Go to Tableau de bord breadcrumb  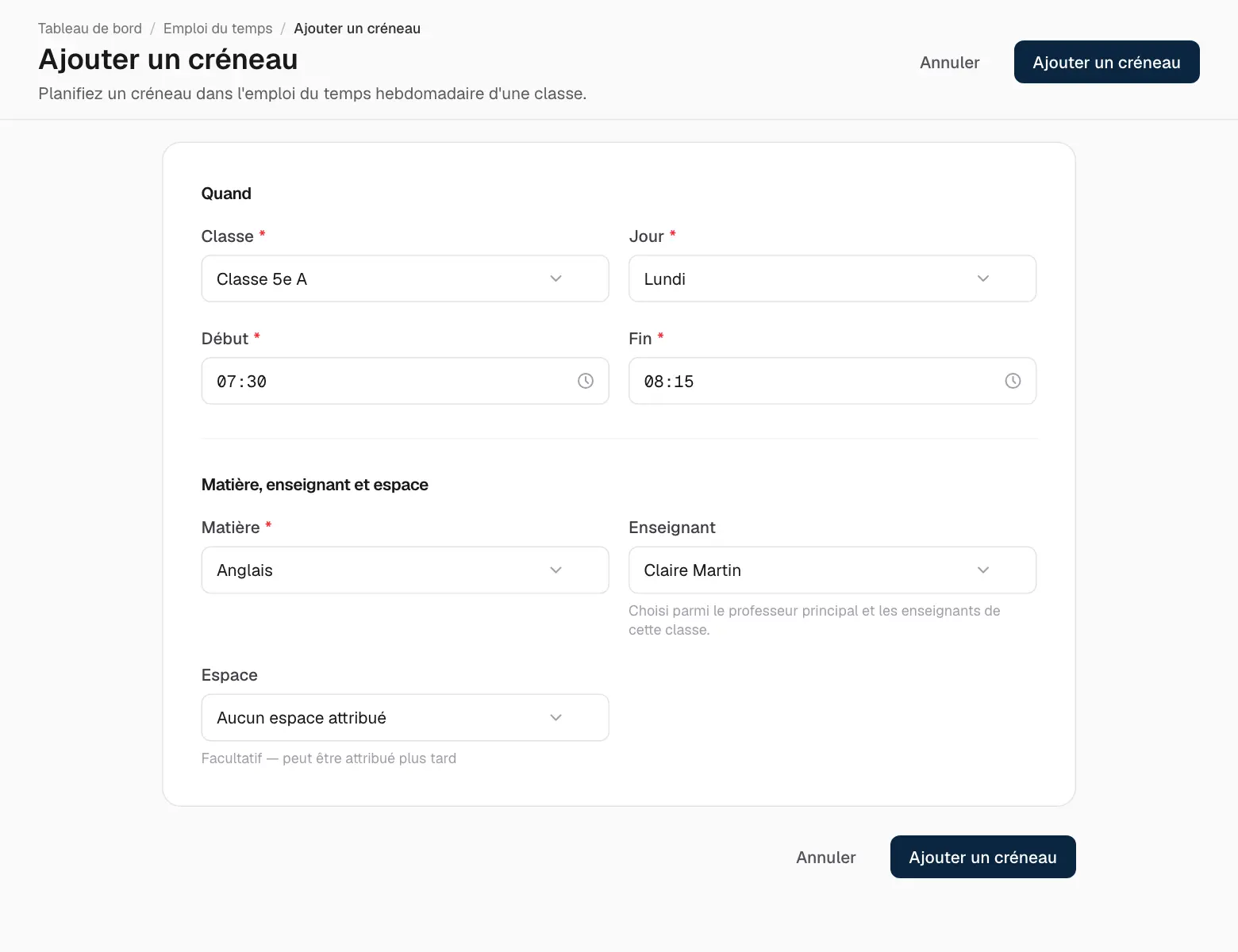90,29
